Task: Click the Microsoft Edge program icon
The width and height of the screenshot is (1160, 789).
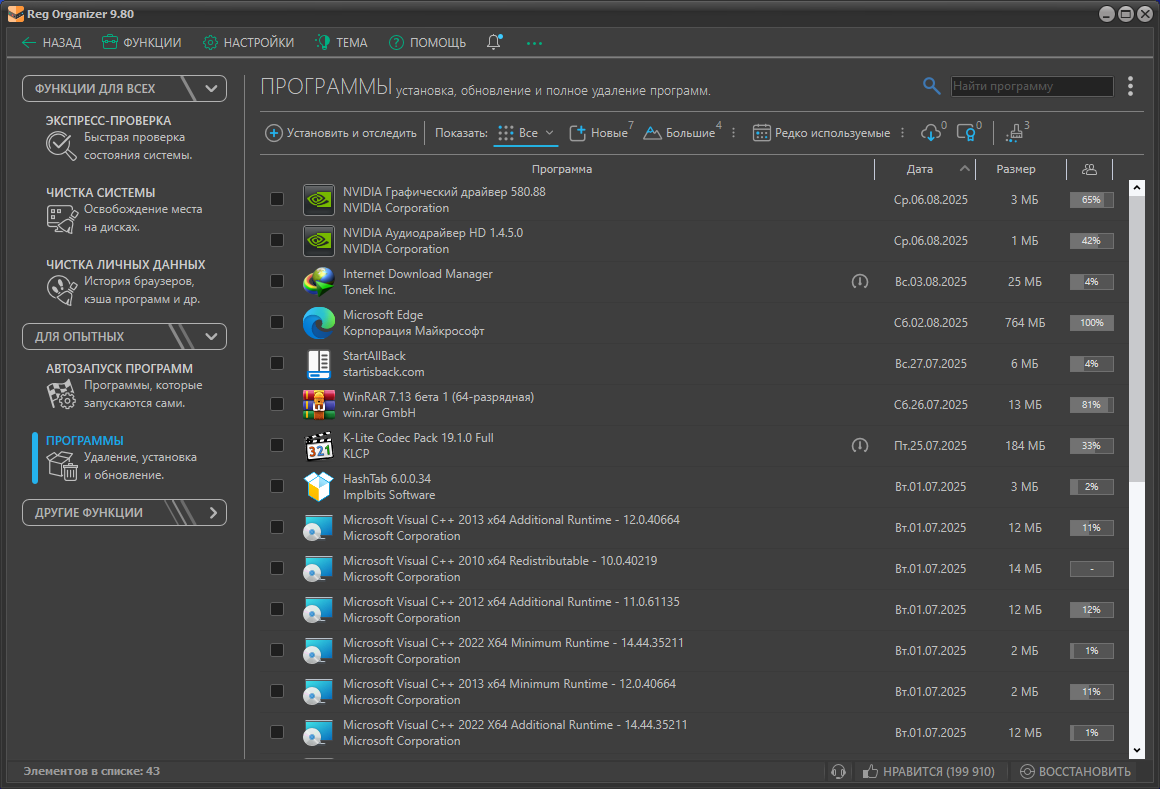Action: click(319, 322)
